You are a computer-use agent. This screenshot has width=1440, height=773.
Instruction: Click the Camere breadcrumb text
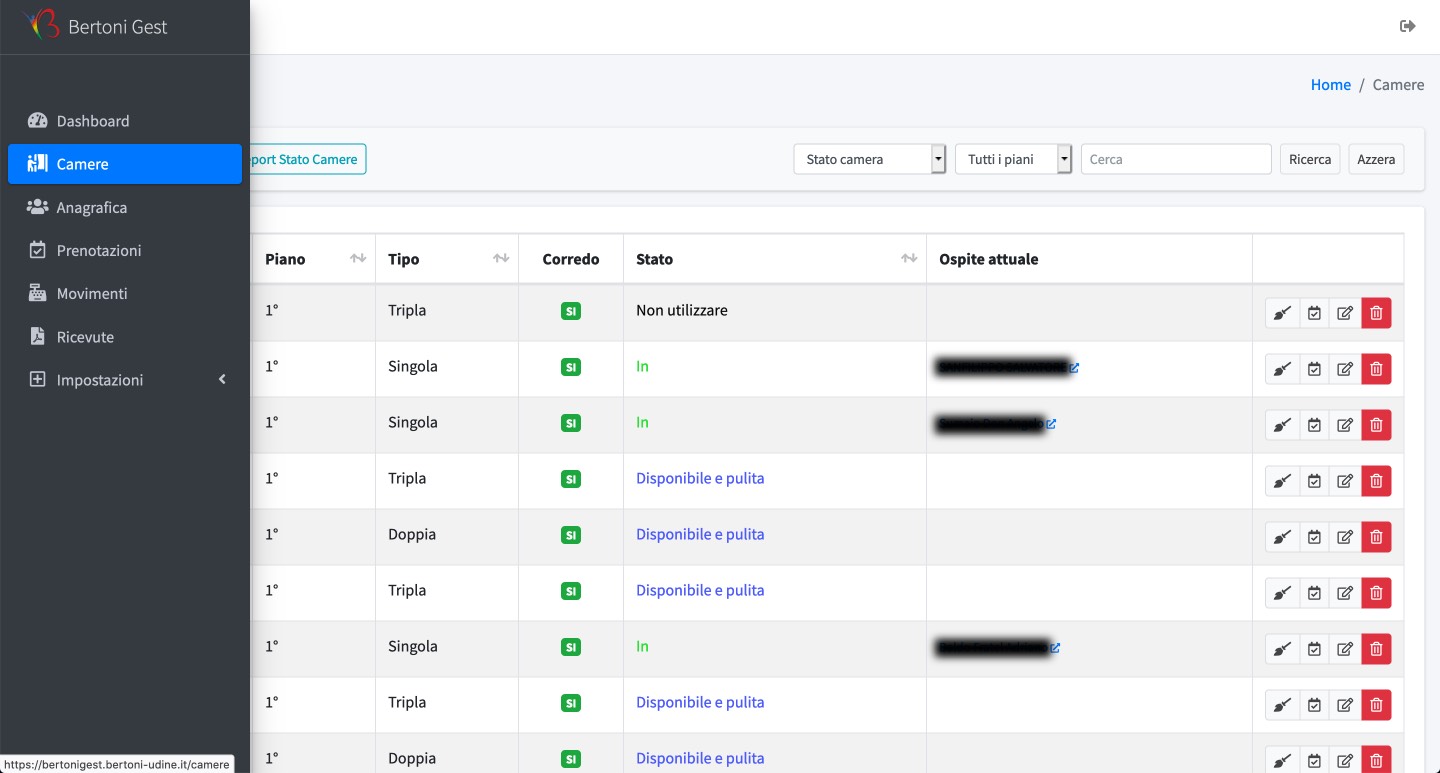click(x=1398, y=85)
